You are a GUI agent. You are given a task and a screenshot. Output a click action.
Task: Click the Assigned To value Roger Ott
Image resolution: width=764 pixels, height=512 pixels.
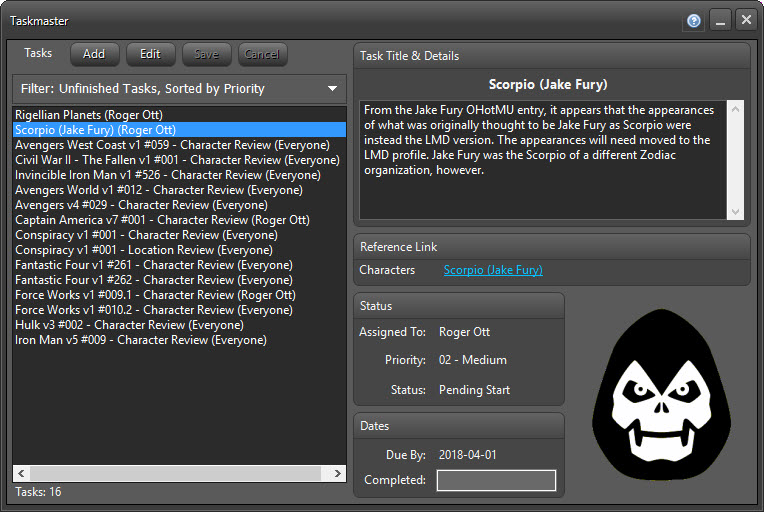point(464,332)
